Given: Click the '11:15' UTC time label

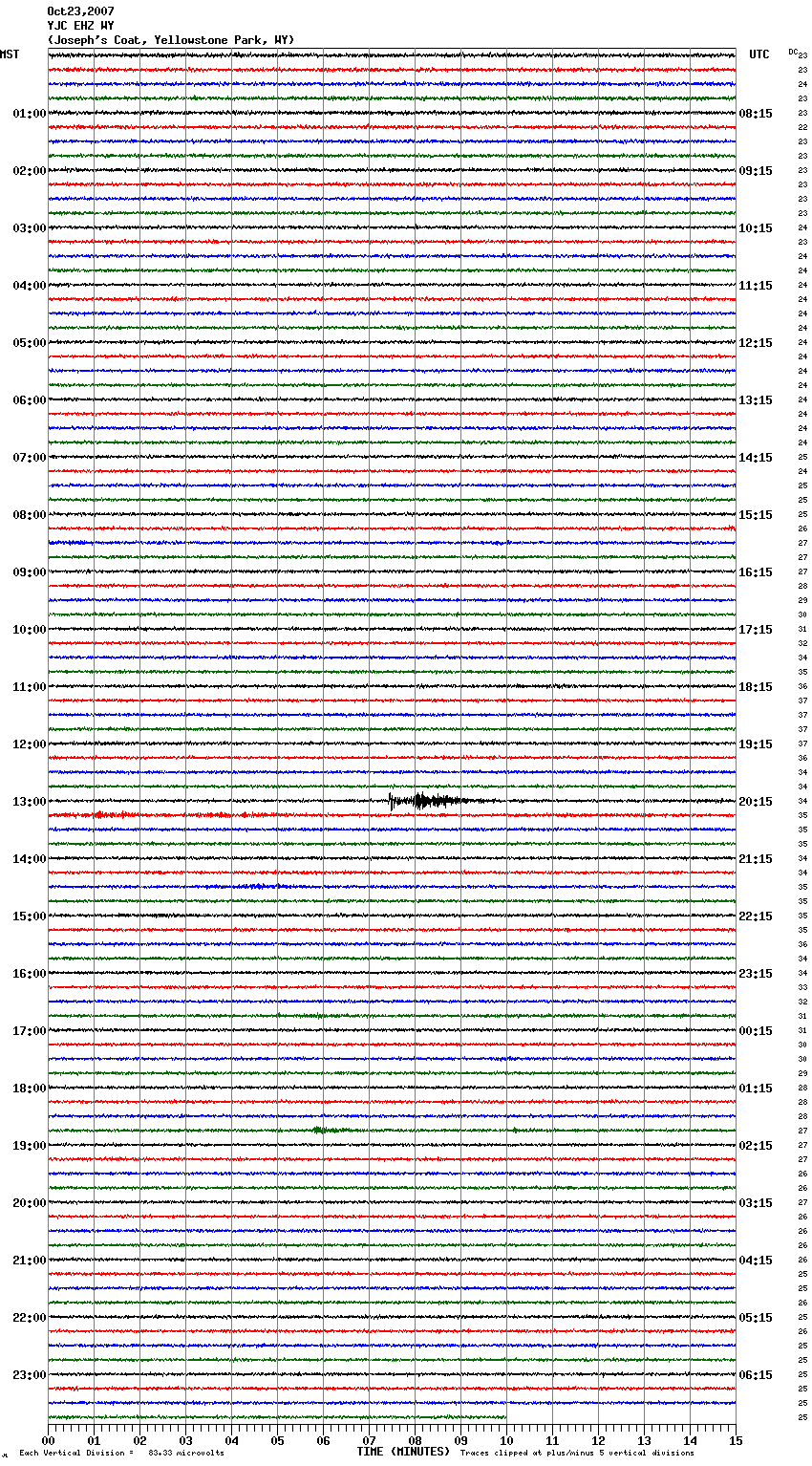Looking at the screenshot, I should pyautogui.click(x=756, y=286).
